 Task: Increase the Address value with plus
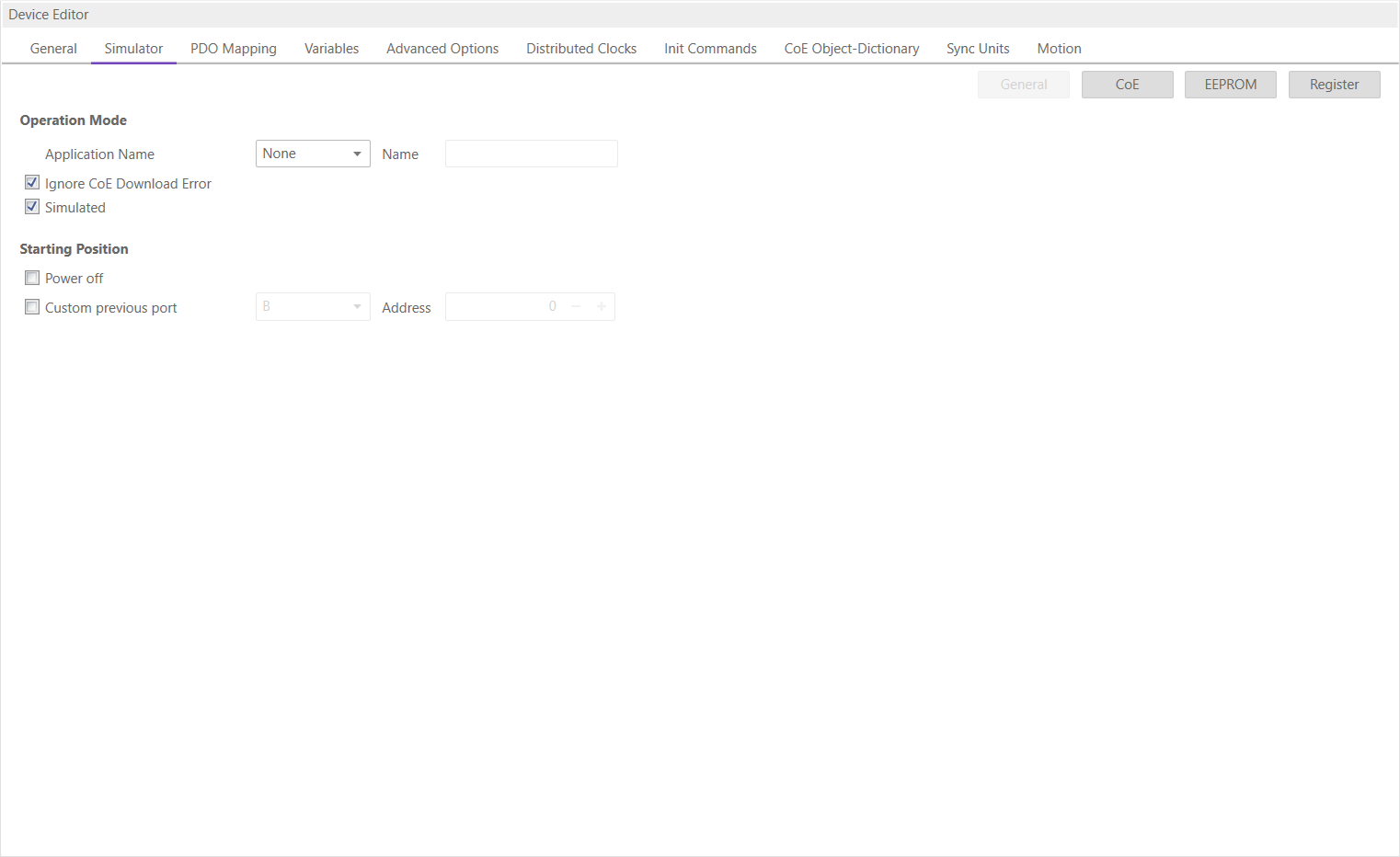pyautogui.click(x=602, y=307)
